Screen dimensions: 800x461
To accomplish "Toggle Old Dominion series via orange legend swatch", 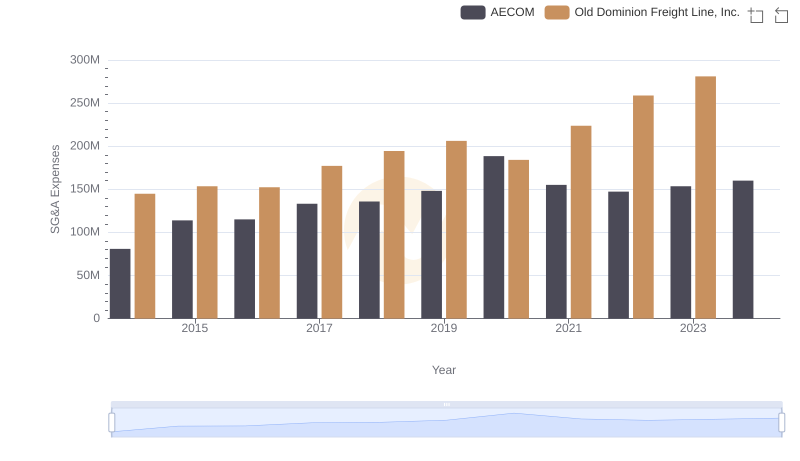I will coord(557,13).
